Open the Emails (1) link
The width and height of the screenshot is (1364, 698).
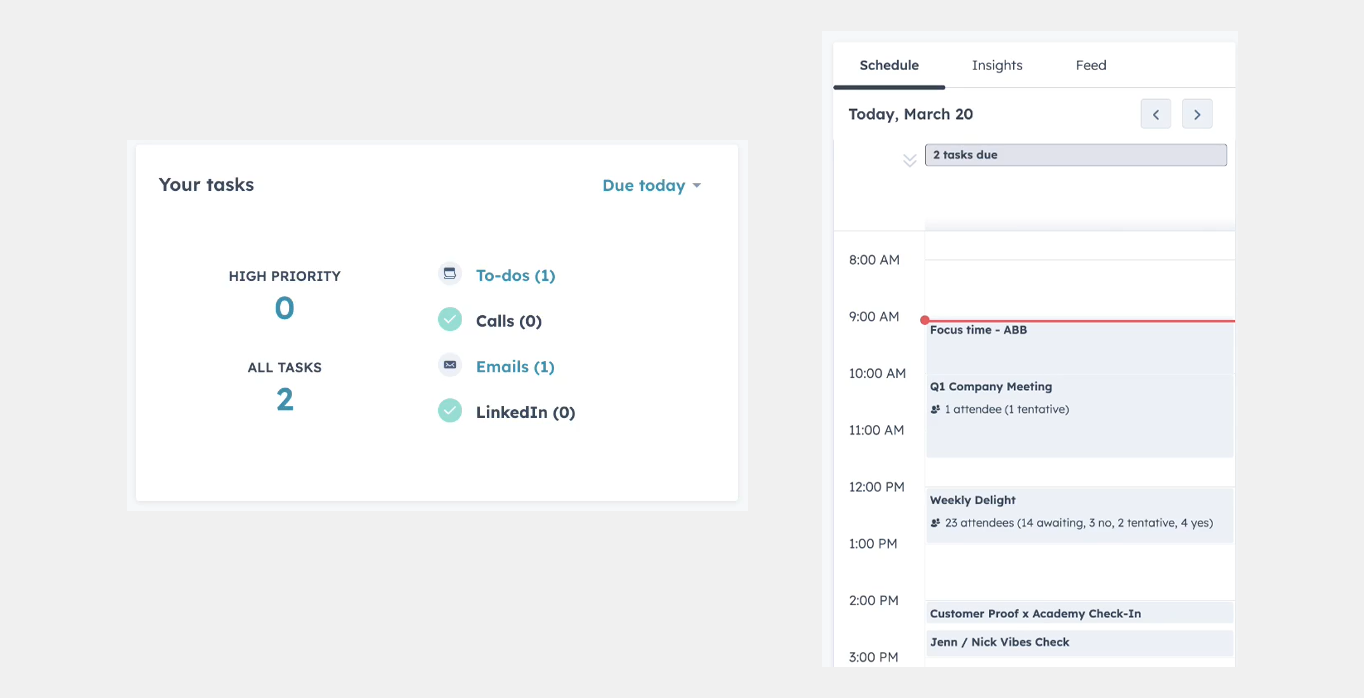pos(515,365)
